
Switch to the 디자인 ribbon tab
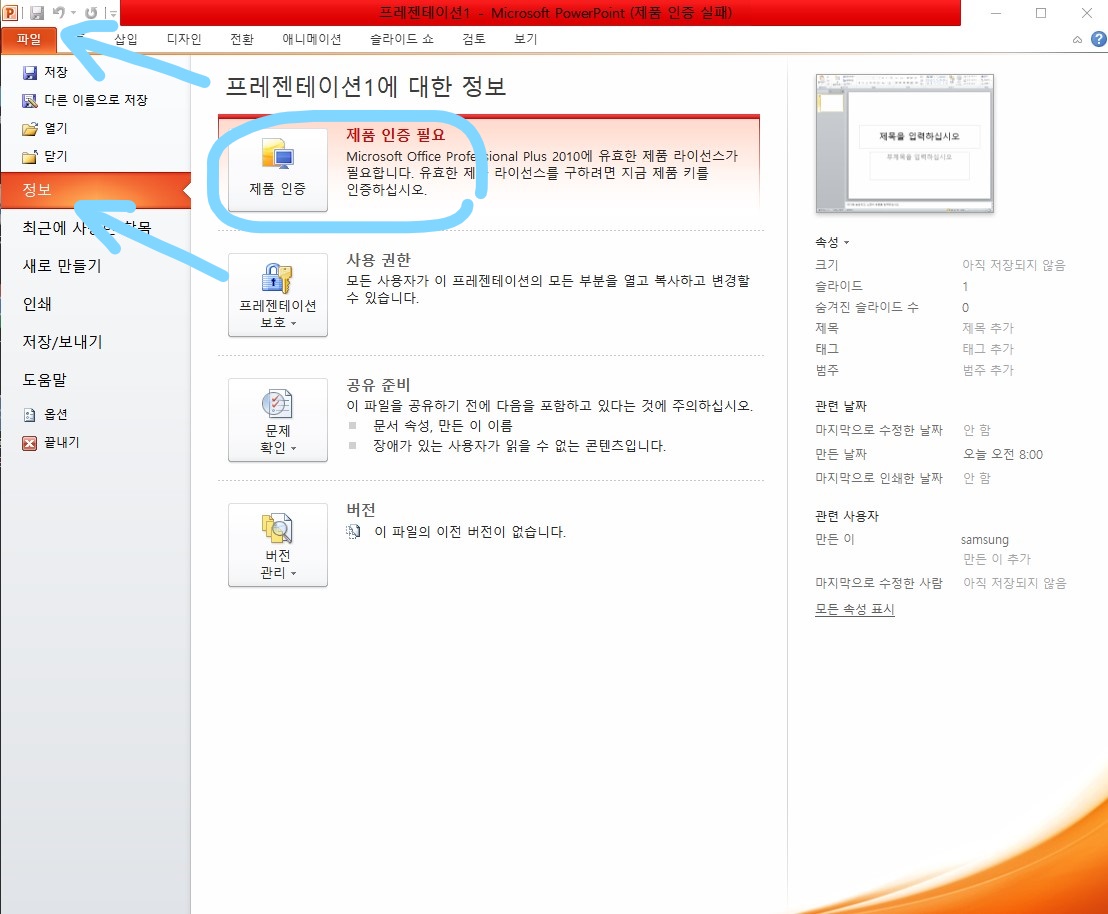[184, 39]
